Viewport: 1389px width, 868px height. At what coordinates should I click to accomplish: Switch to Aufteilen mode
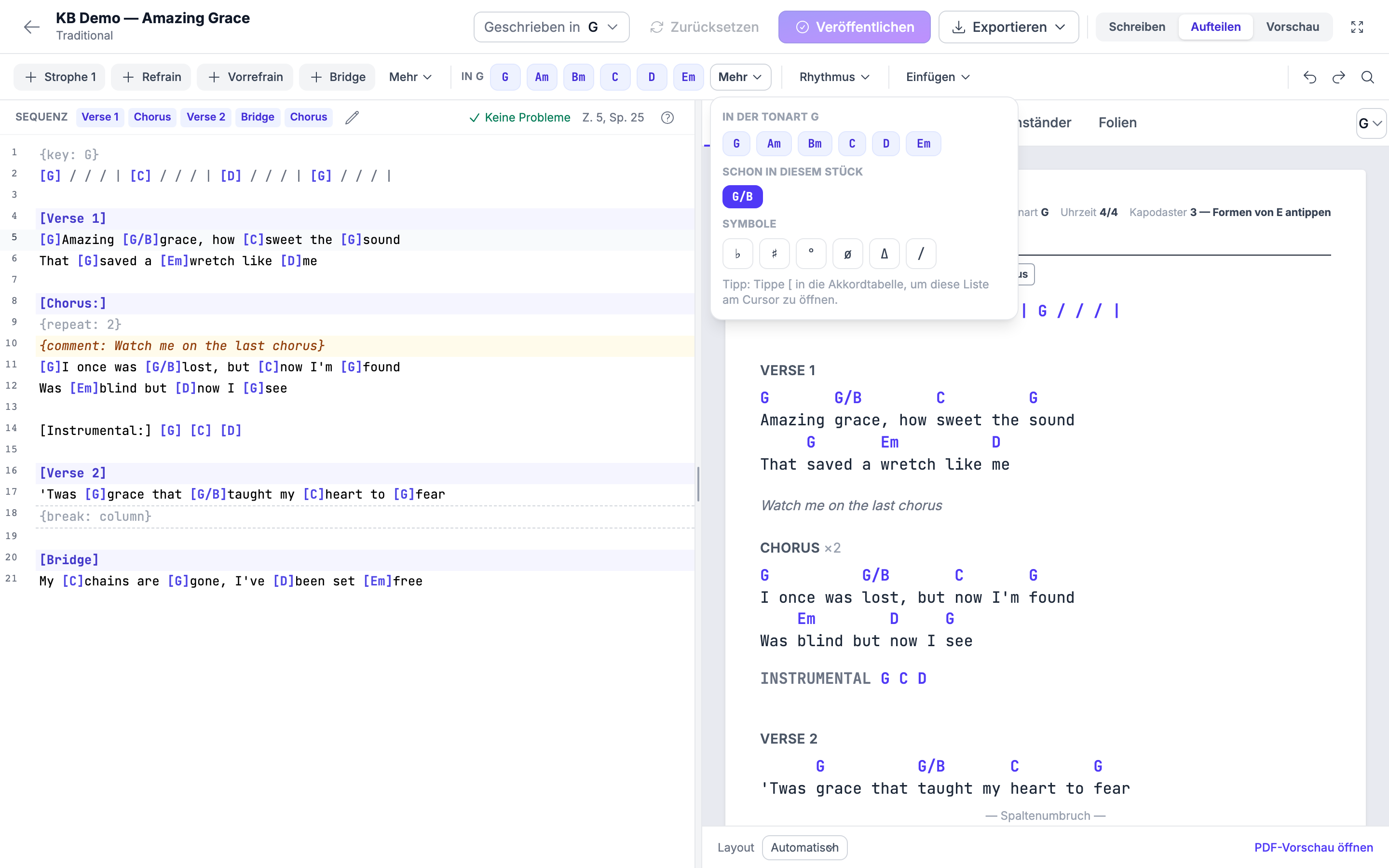(1215, 27)
